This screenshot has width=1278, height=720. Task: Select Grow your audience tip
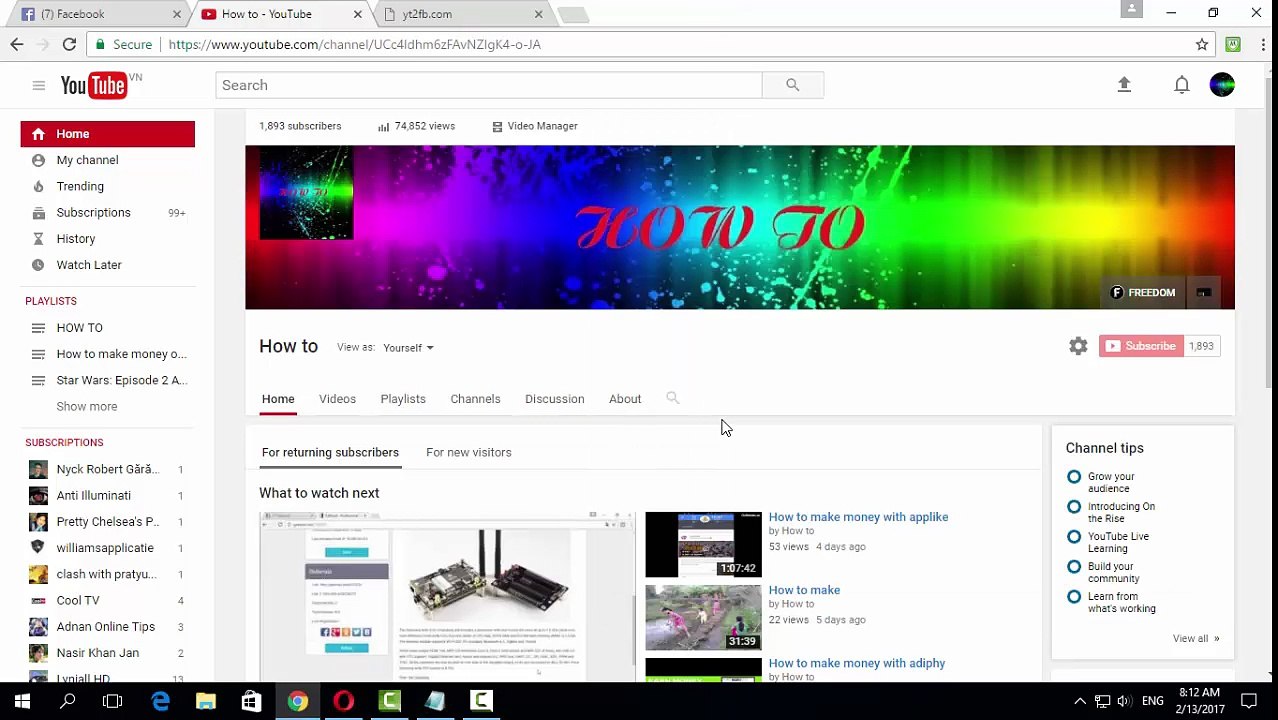point(1110,482)
